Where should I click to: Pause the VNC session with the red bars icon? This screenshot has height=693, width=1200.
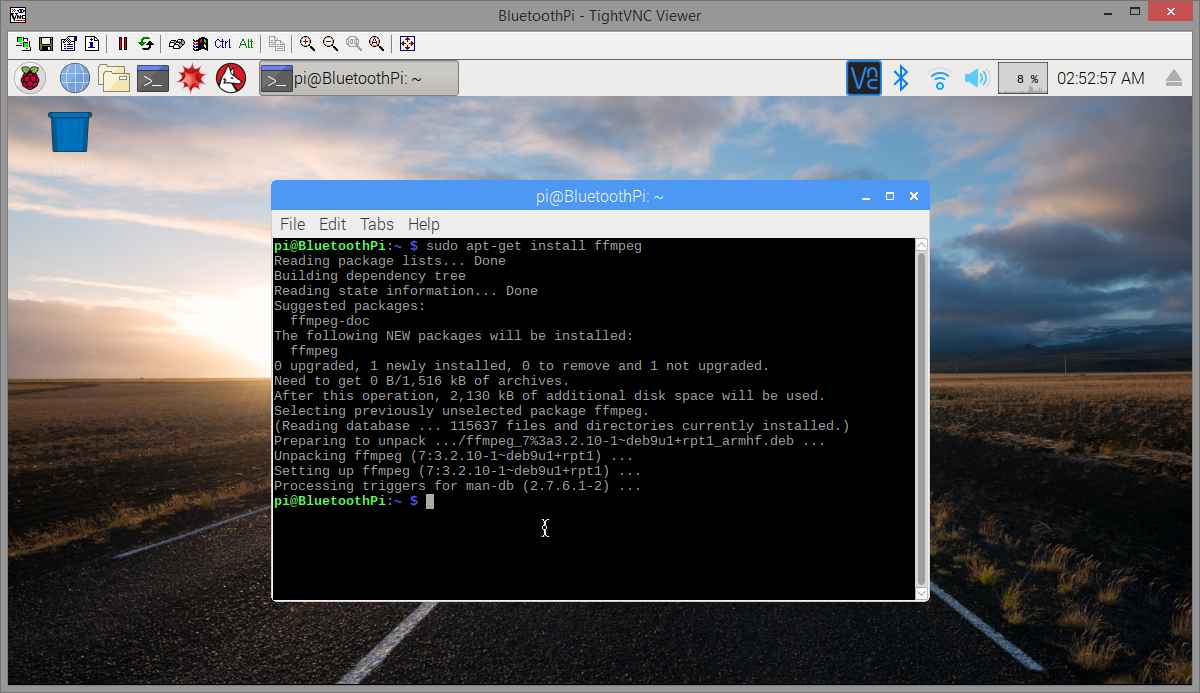(x=123, y=44)
